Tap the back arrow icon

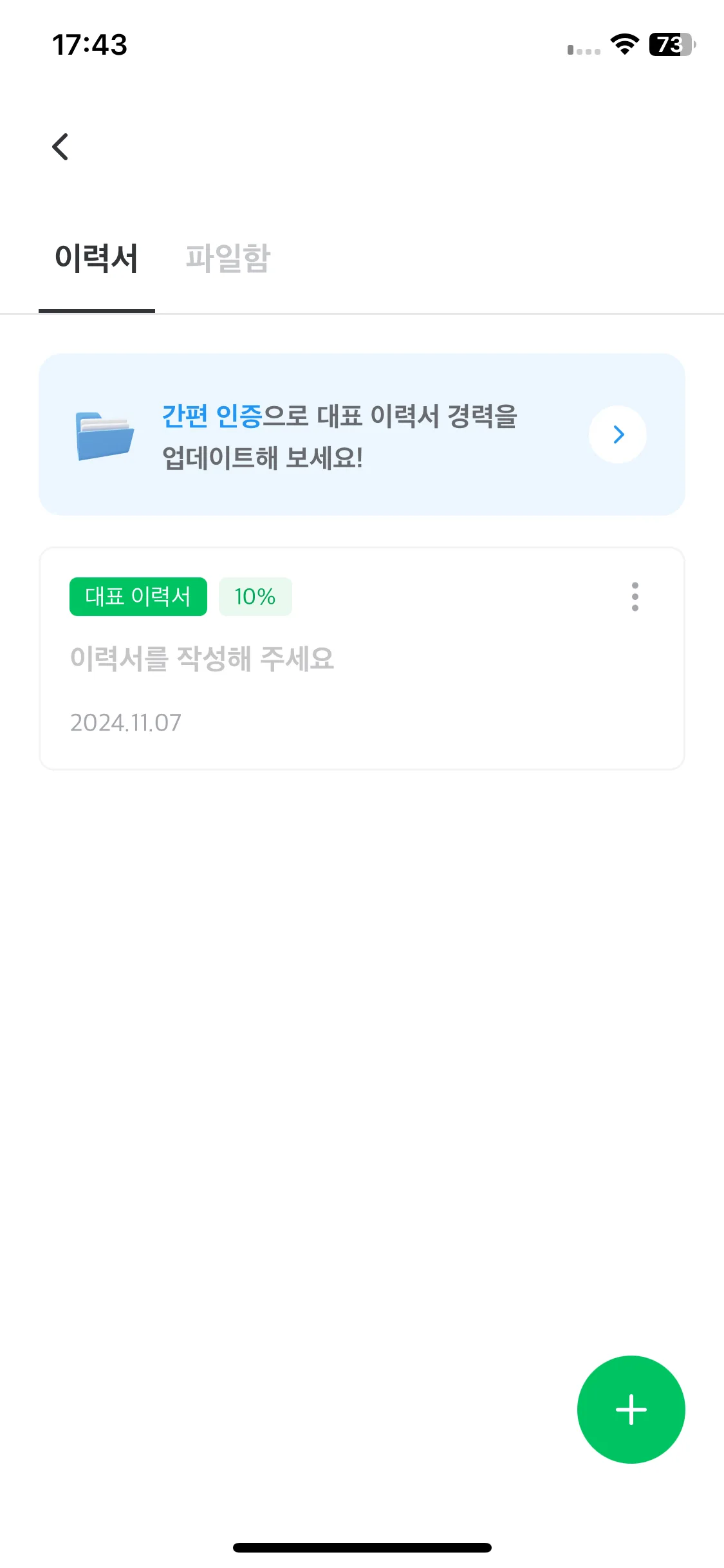pos(60,147)
